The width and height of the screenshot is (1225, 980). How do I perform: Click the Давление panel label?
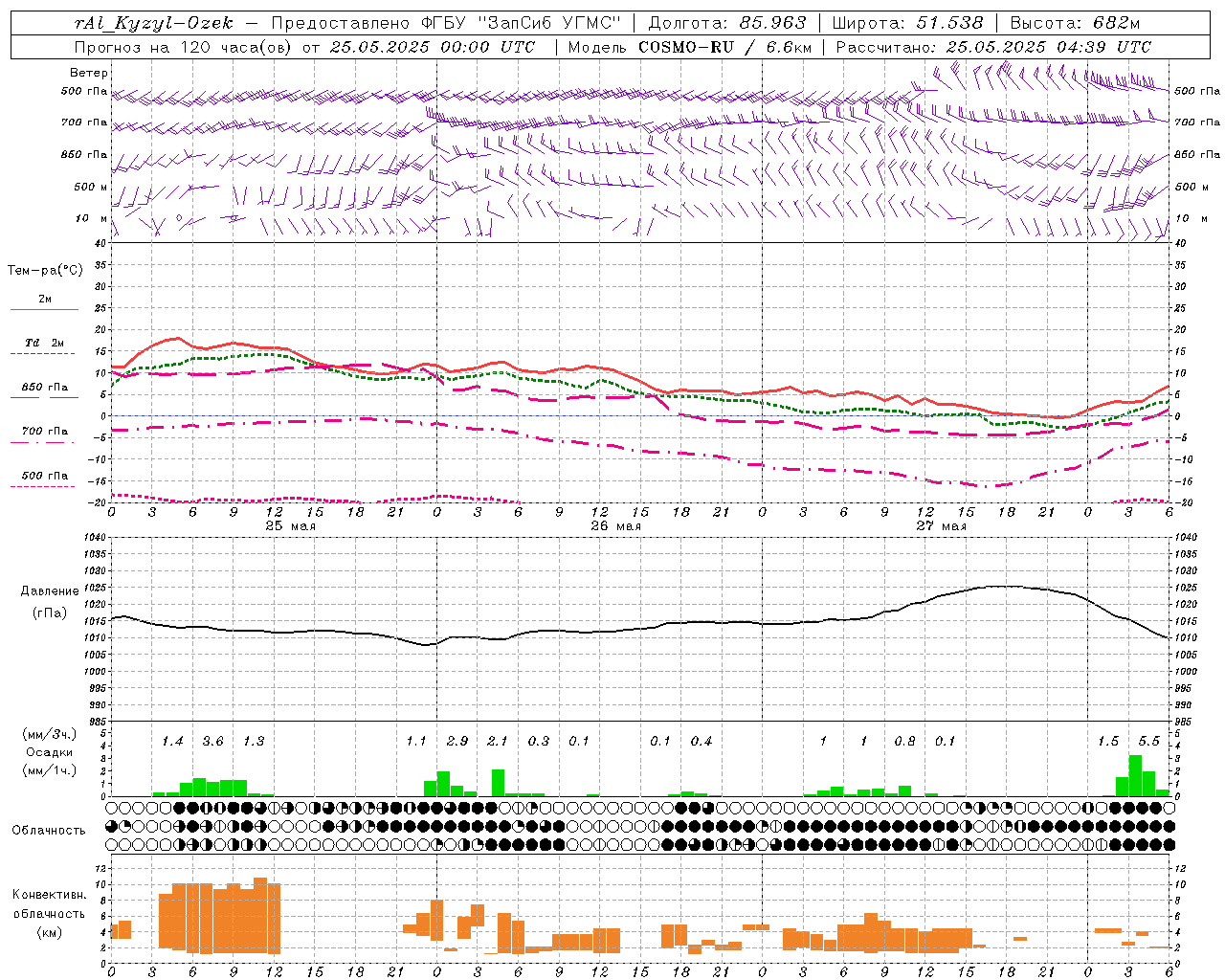click(50, 591)
